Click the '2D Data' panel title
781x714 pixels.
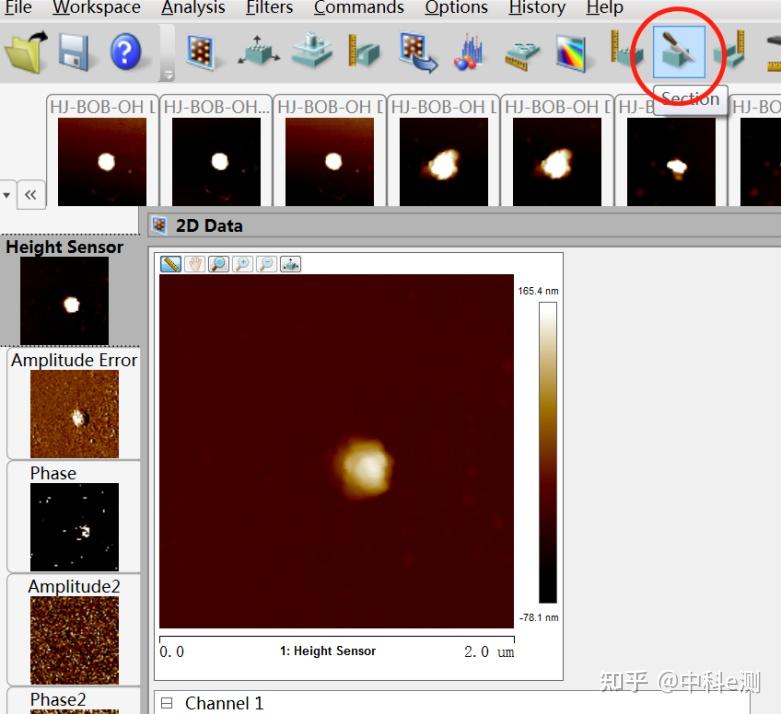[x=209, y=226]
